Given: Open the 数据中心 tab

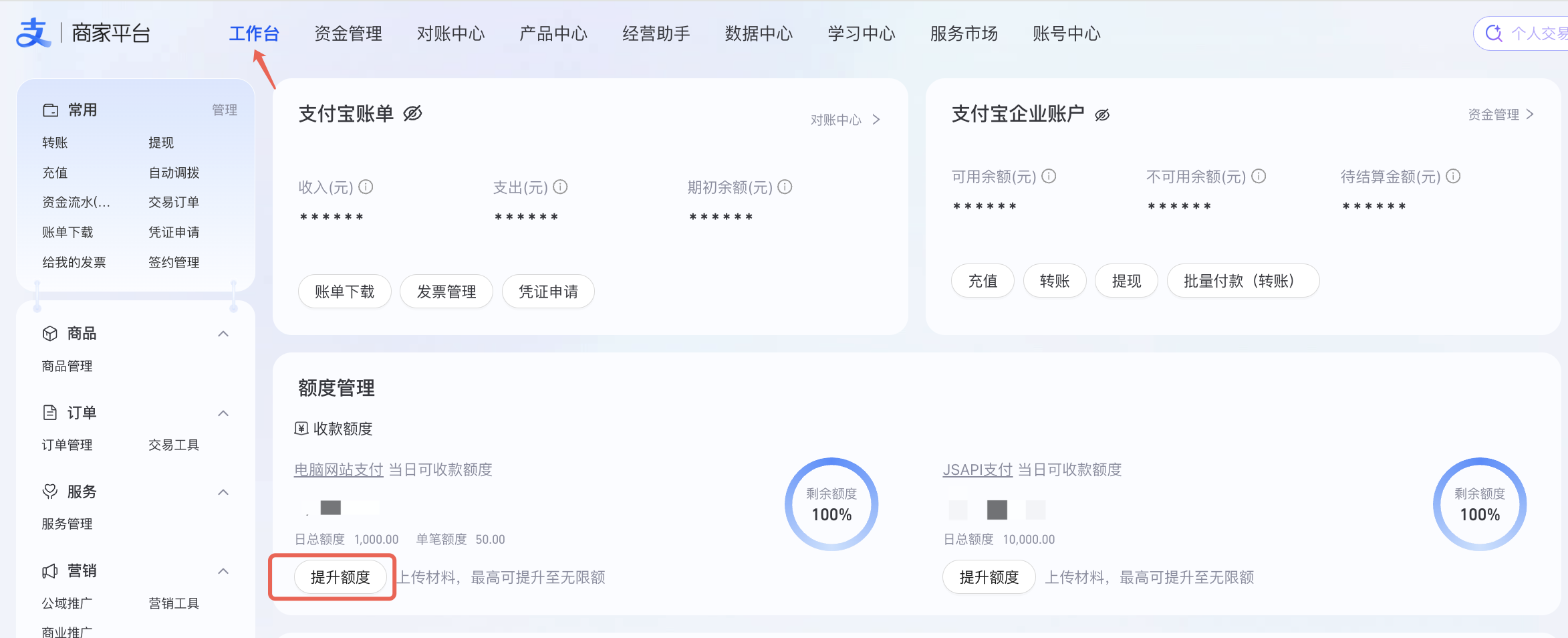Looking at the screenshot, I should click(759, 33).
